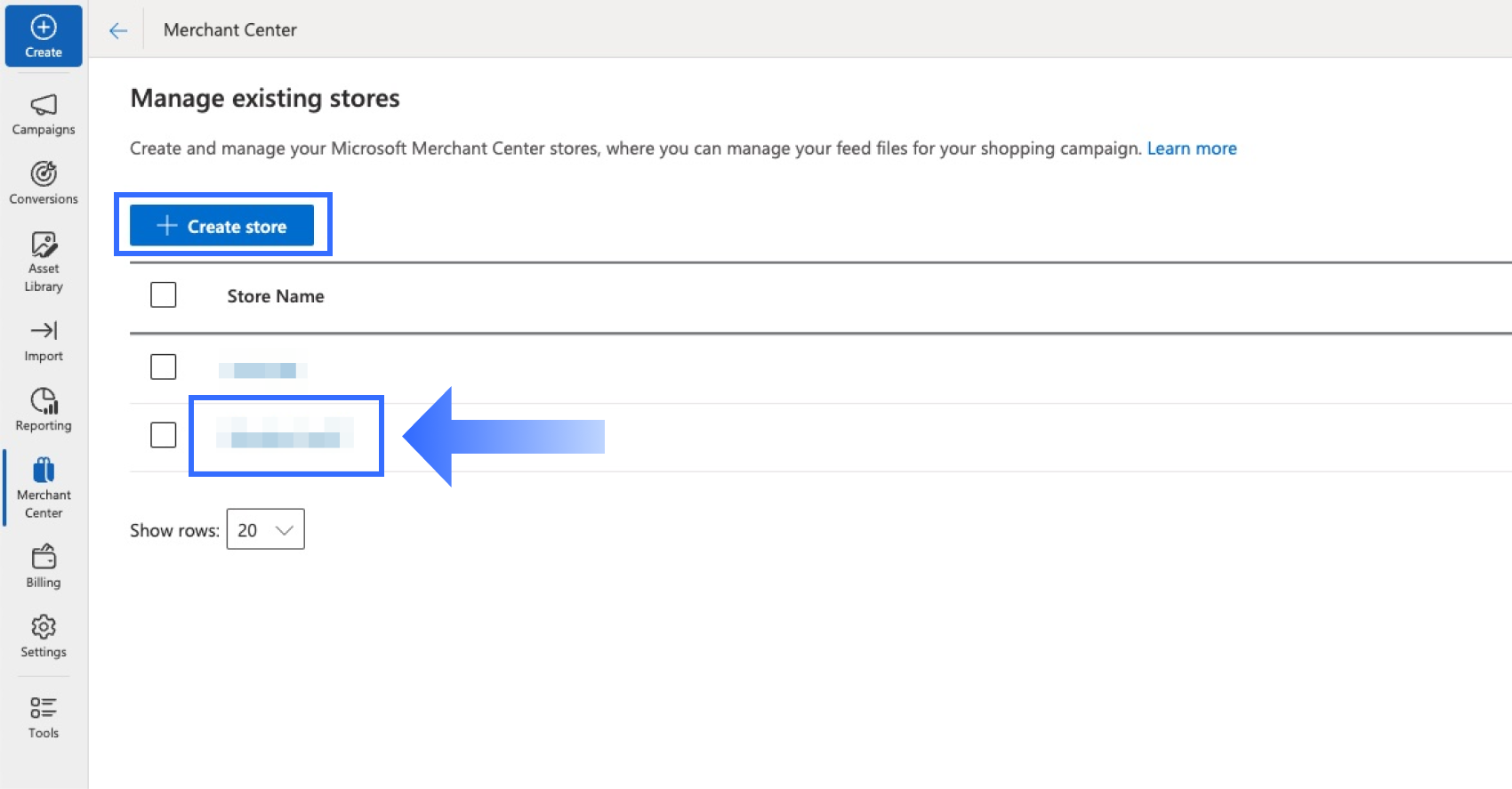Screen dimensions: 1512x789
Task: Click the Create store button
Action: point(221,226)
